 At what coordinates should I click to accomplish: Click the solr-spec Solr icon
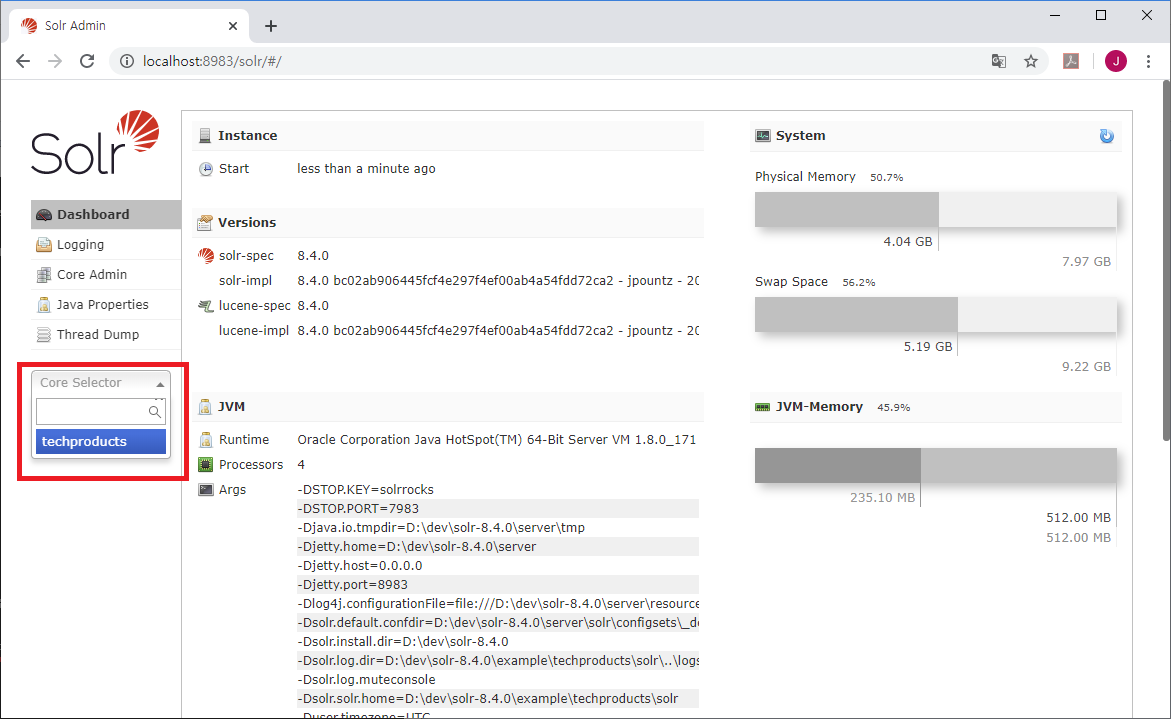click(x=205, y=255)
